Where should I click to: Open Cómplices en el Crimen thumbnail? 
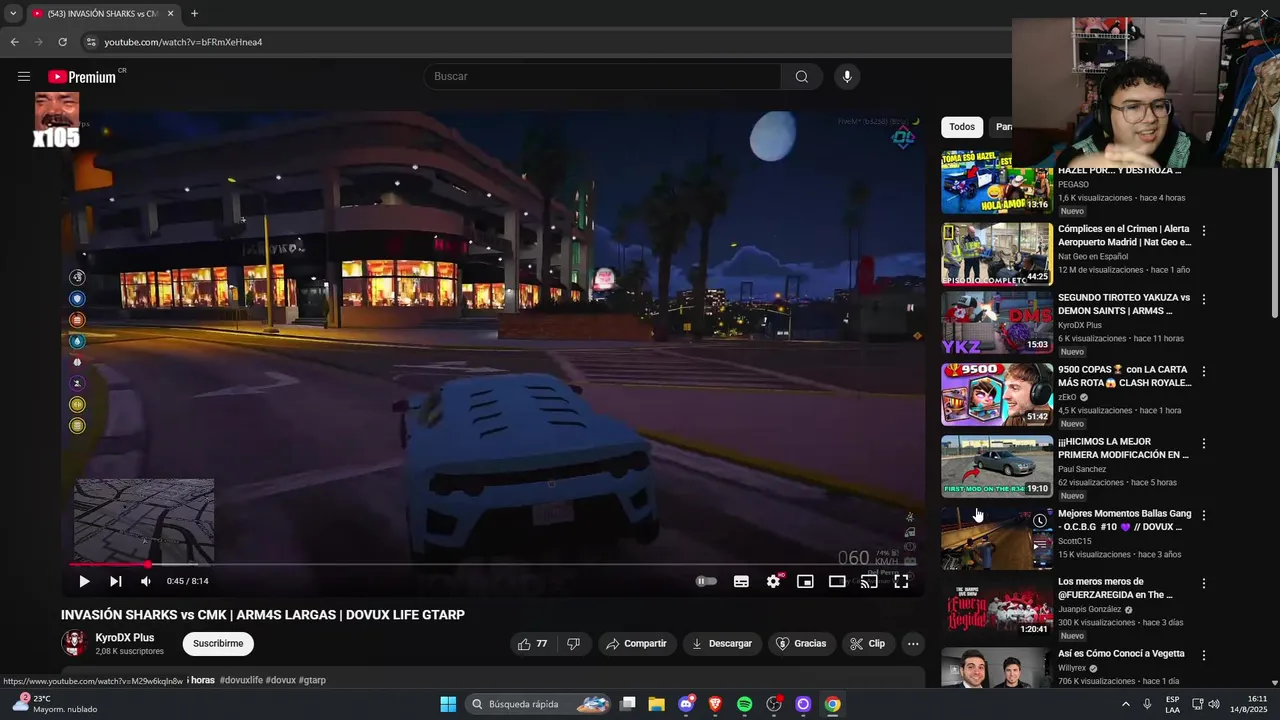tap(997, 253)
